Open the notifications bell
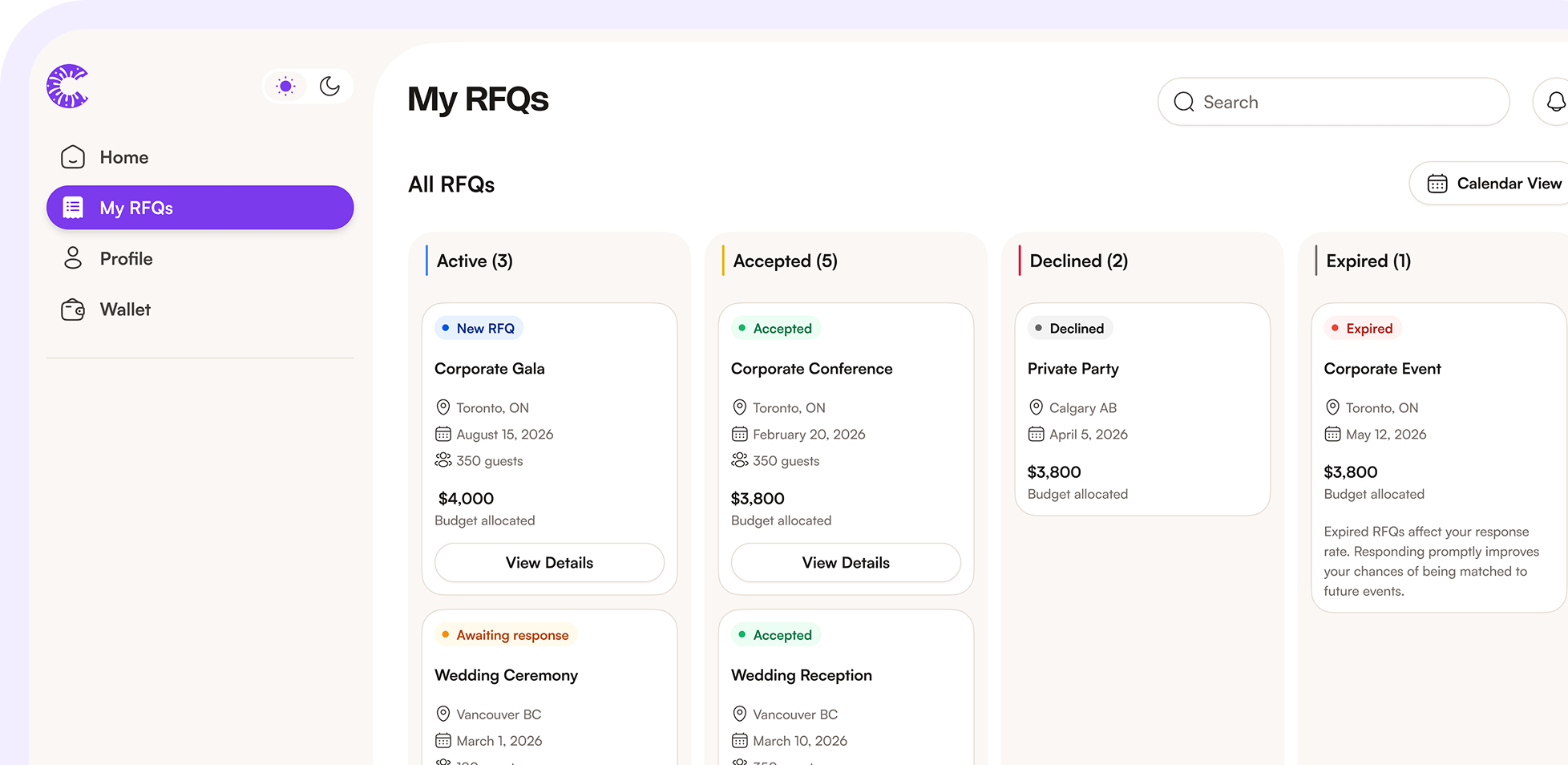 coord(1556,102)
